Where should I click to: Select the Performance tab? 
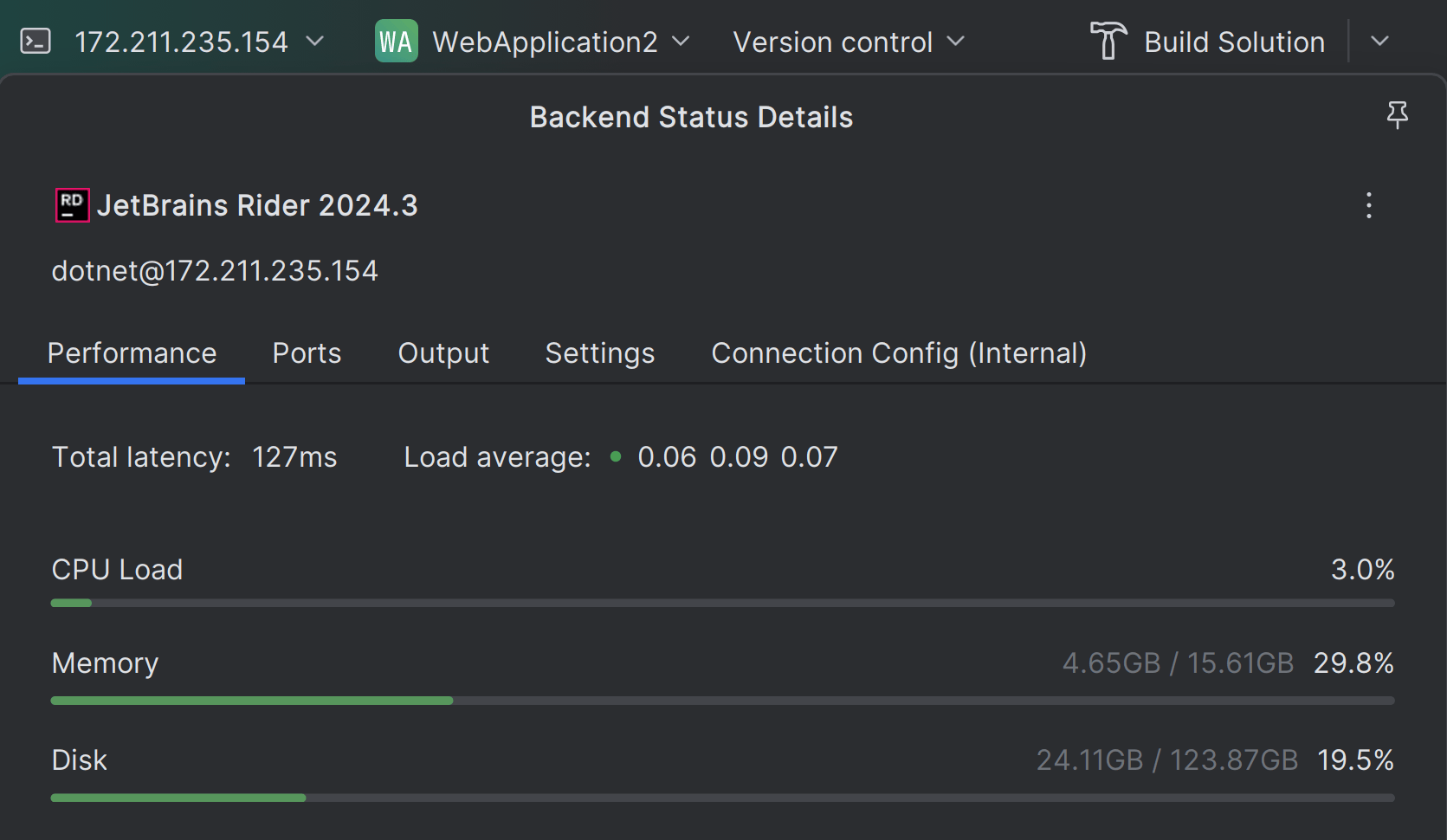point(132,353)
